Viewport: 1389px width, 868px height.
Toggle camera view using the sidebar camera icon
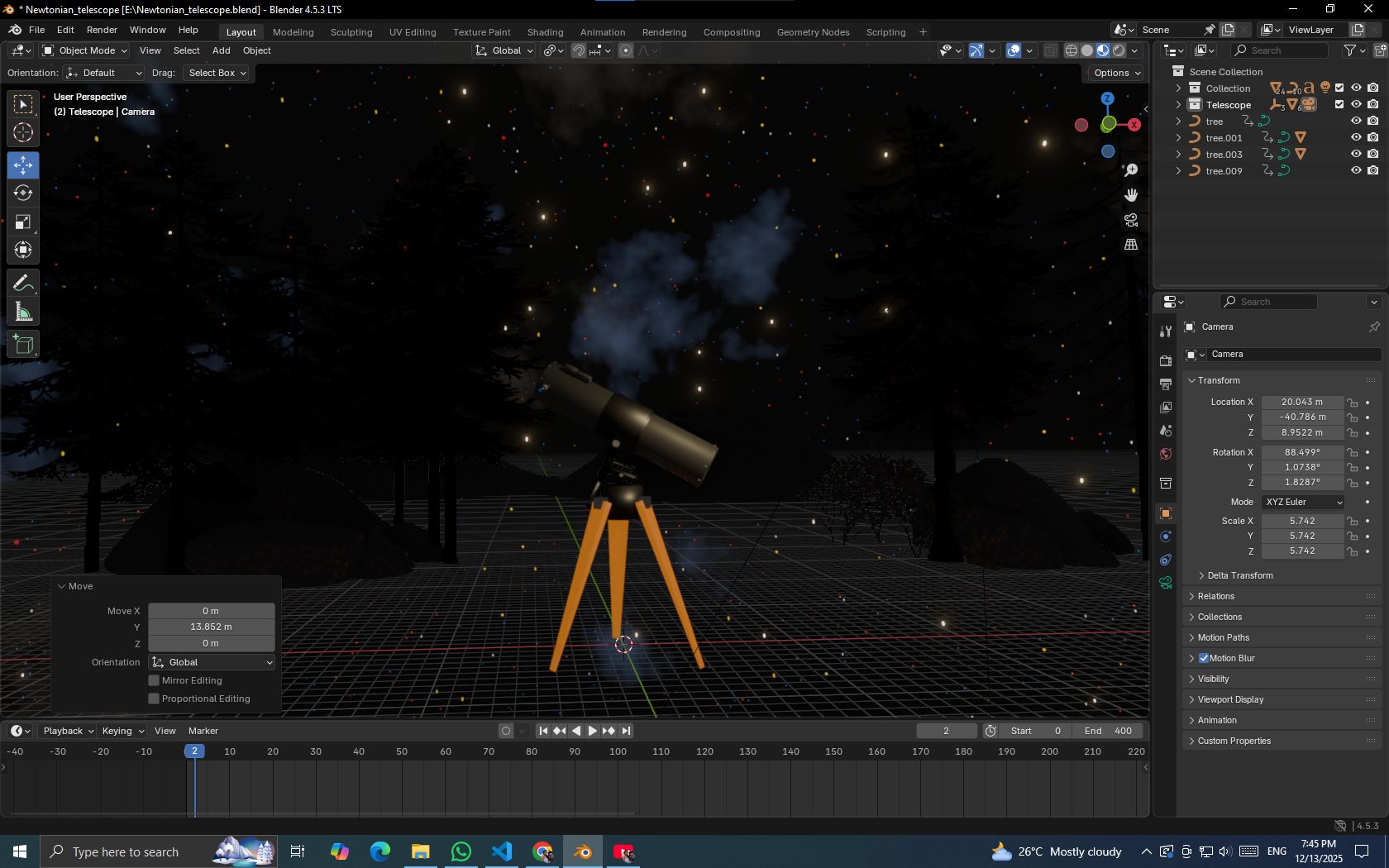coord(1130,220)
